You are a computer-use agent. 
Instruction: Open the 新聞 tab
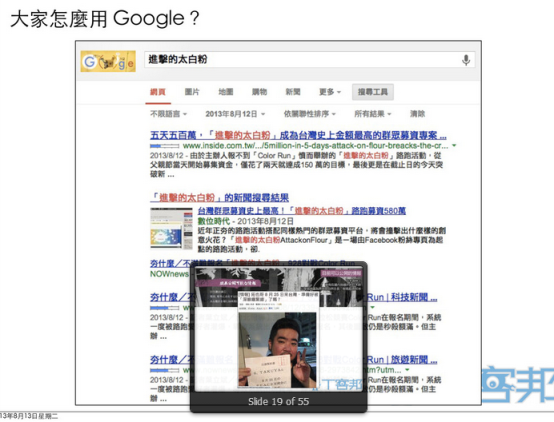[x=293, y=92]
